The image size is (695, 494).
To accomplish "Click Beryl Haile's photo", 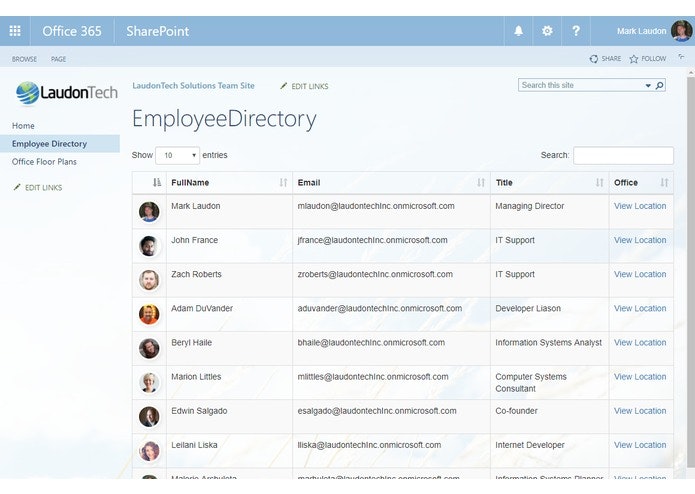I will pos(149,348).
